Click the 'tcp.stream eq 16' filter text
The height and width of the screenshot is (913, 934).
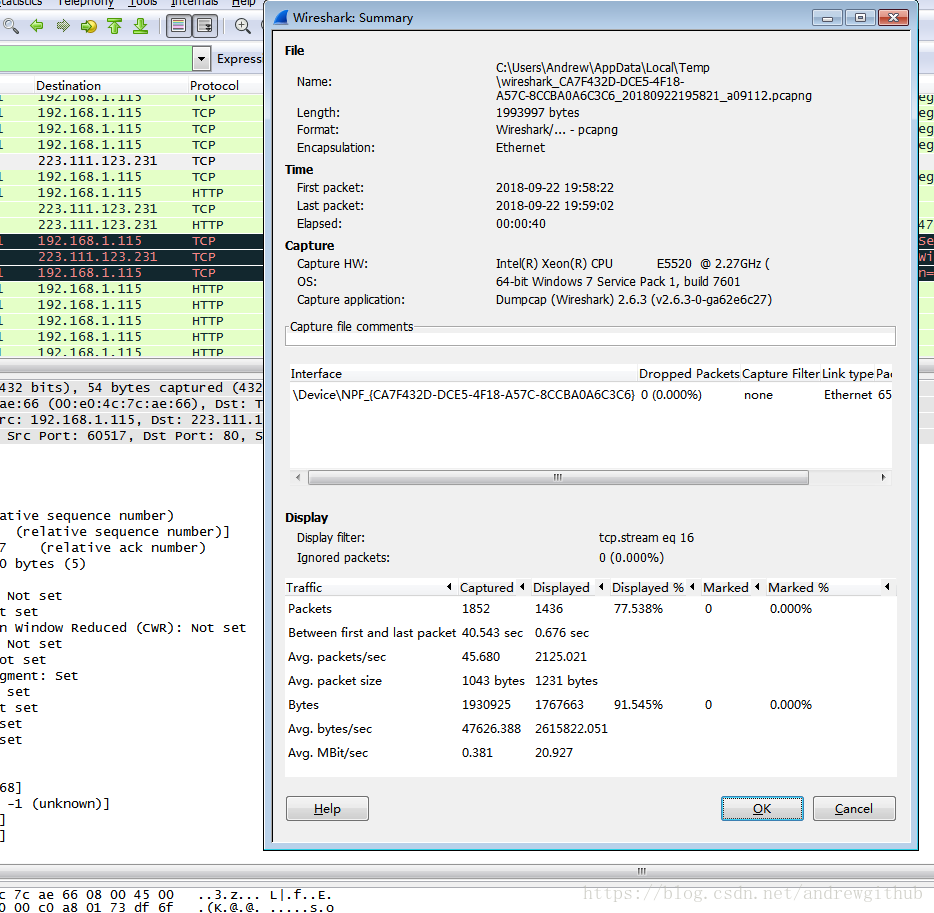[x=646, y=537]
